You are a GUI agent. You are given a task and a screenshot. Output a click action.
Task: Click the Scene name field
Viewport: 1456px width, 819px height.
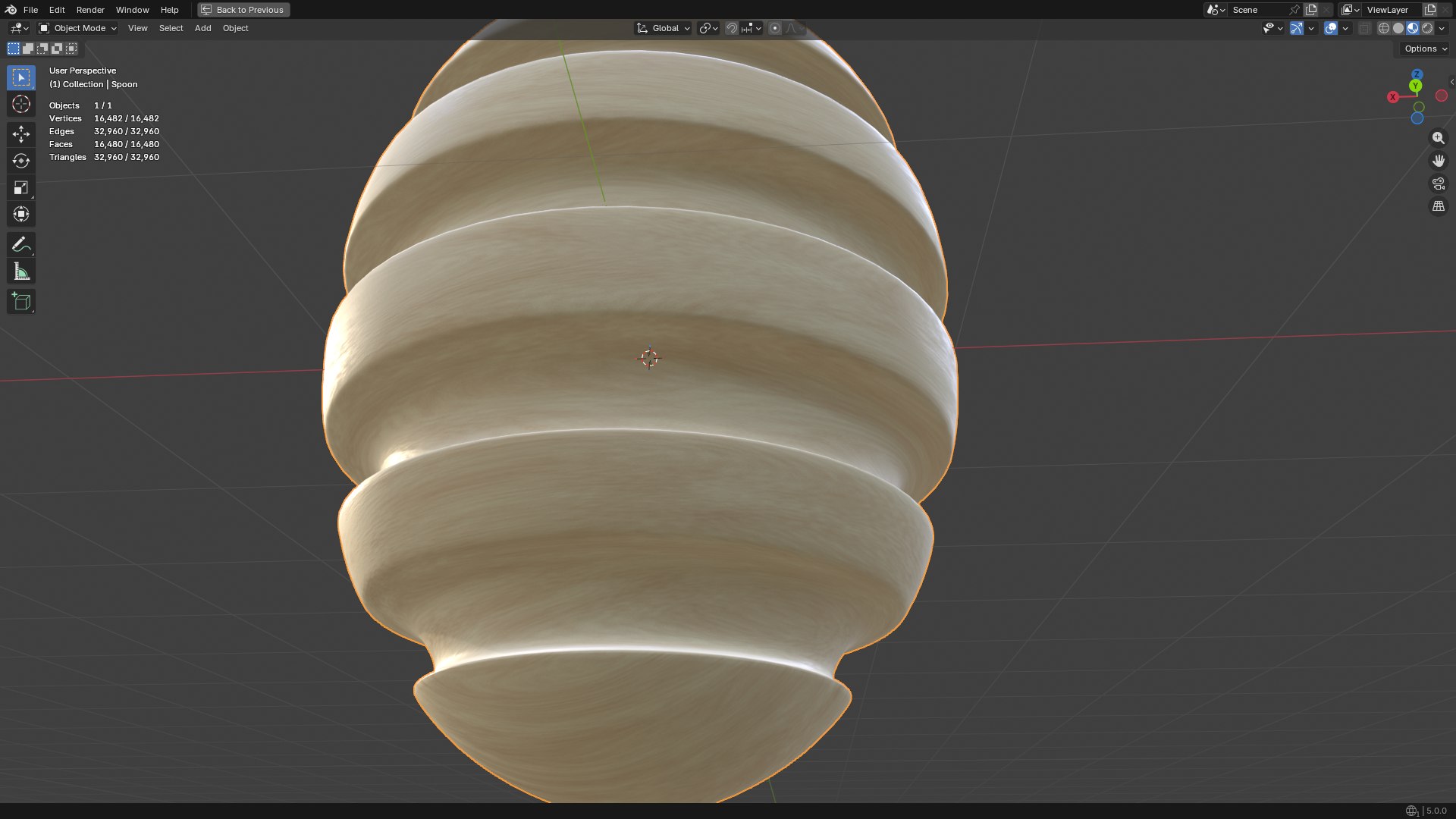tap(1259, 10)
